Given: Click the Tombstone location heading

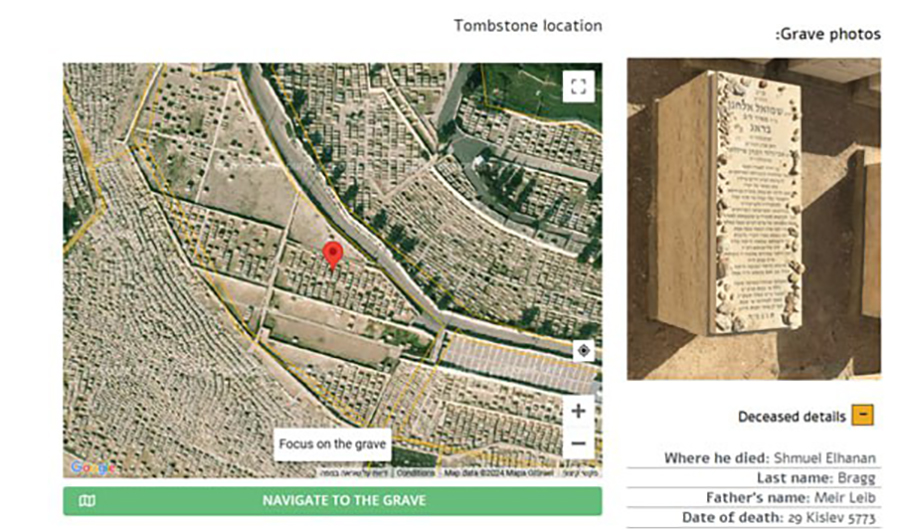Looking at the screenshot, I should (x=528, y=25).
